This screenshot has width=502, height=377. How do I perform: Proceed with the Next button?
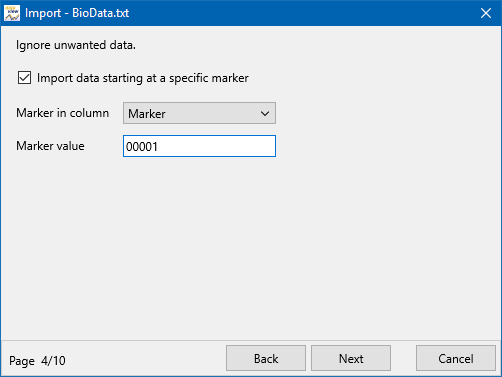(x=351, y=358)
